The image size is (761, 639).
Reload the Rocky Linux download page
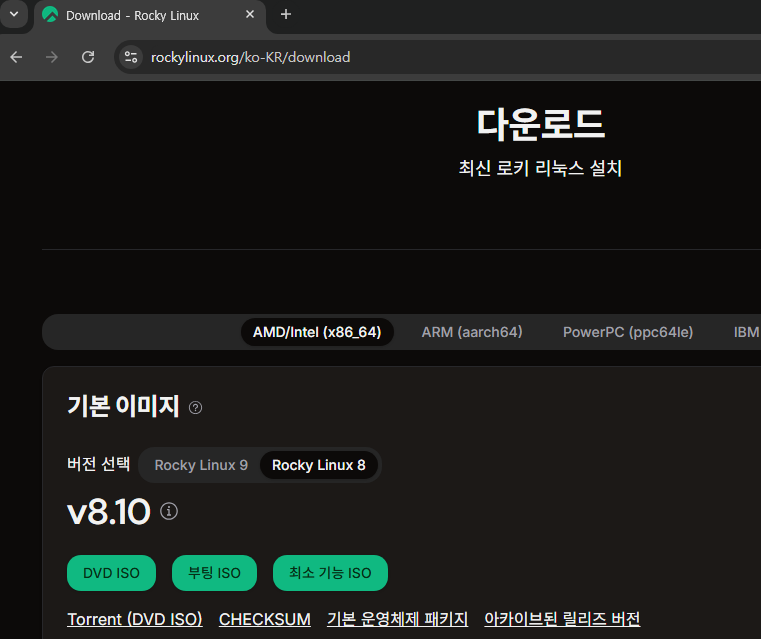(88, 57)
